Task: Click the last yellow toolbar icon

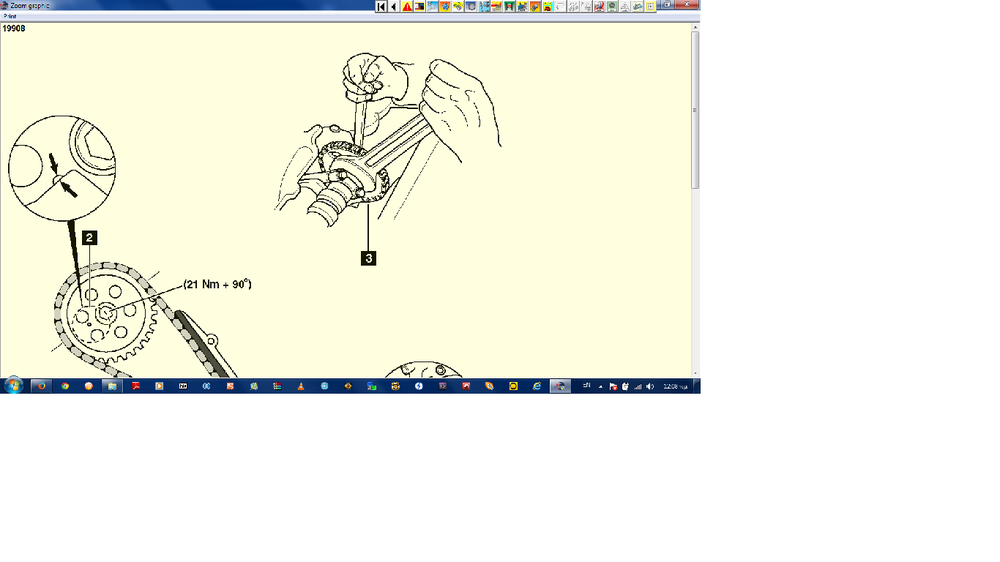Action: [651, 6]
